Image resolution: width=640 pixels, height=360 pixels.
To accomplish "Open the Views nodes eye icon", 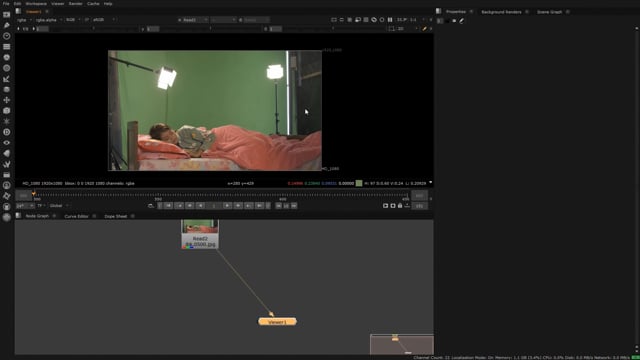I will click(x=7, y=143).
